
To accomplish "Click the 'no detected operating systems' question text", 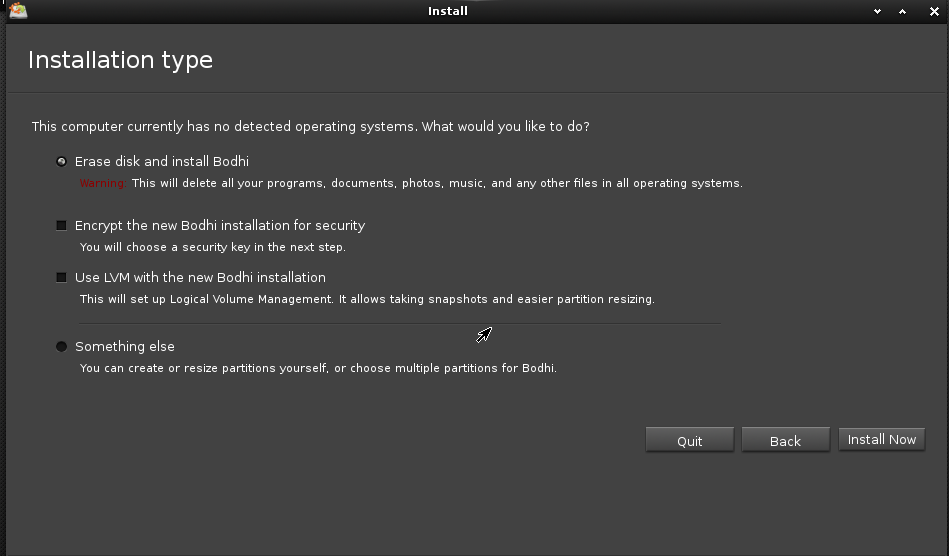I will click(x=310, y=126).
